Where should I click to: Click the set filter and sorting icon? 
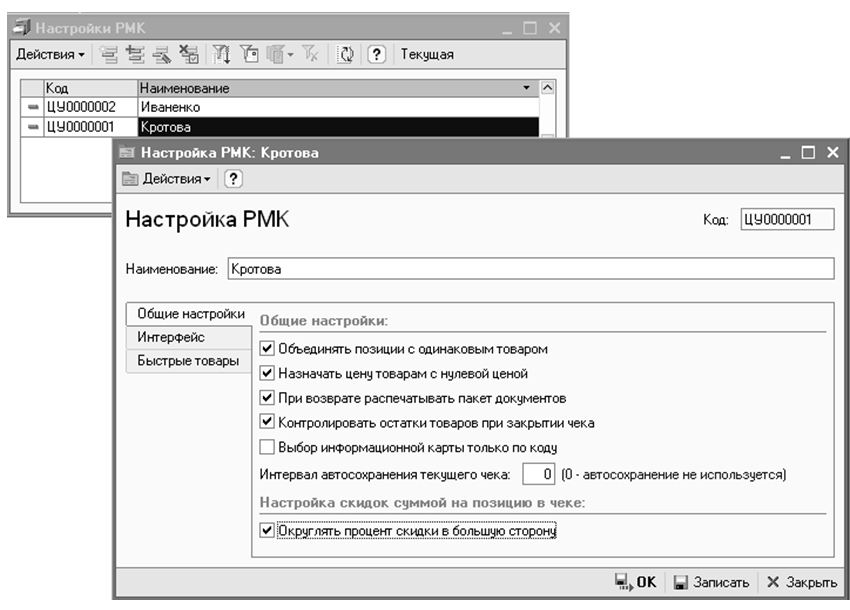click(x=222, y=54)
